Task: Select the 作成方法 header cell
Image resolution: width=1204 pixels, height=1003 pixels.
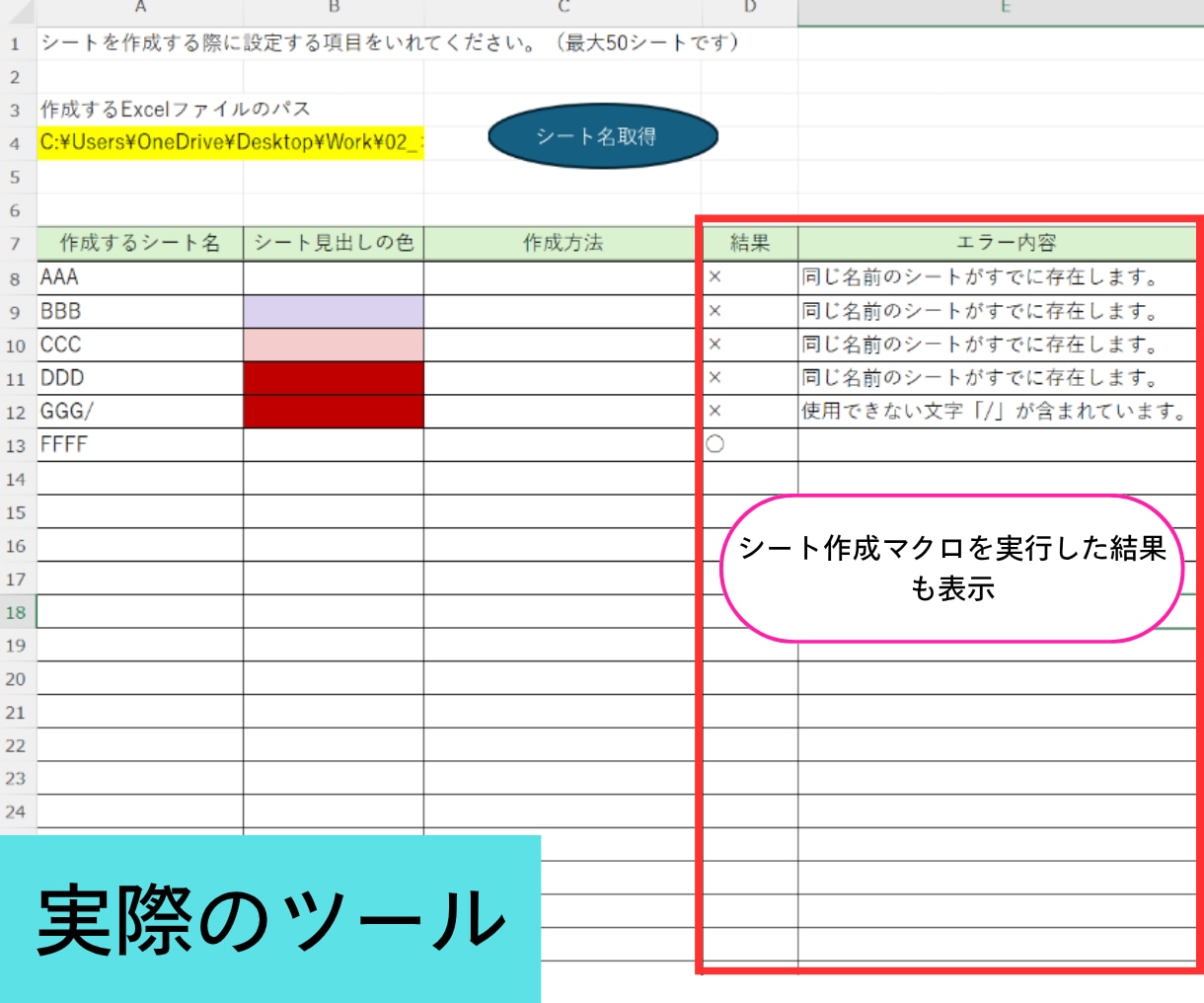Action: (563, 243)
